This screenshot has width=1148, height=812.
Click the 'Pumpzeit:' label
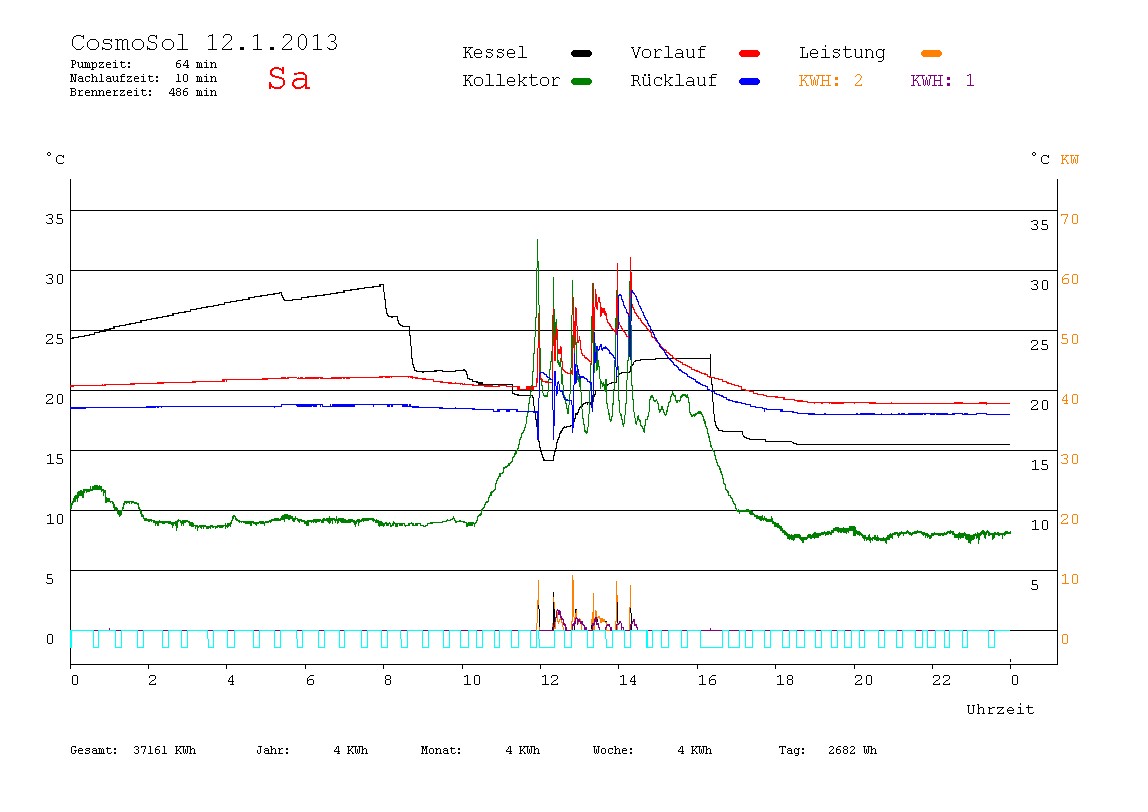(x=101, y=64)
